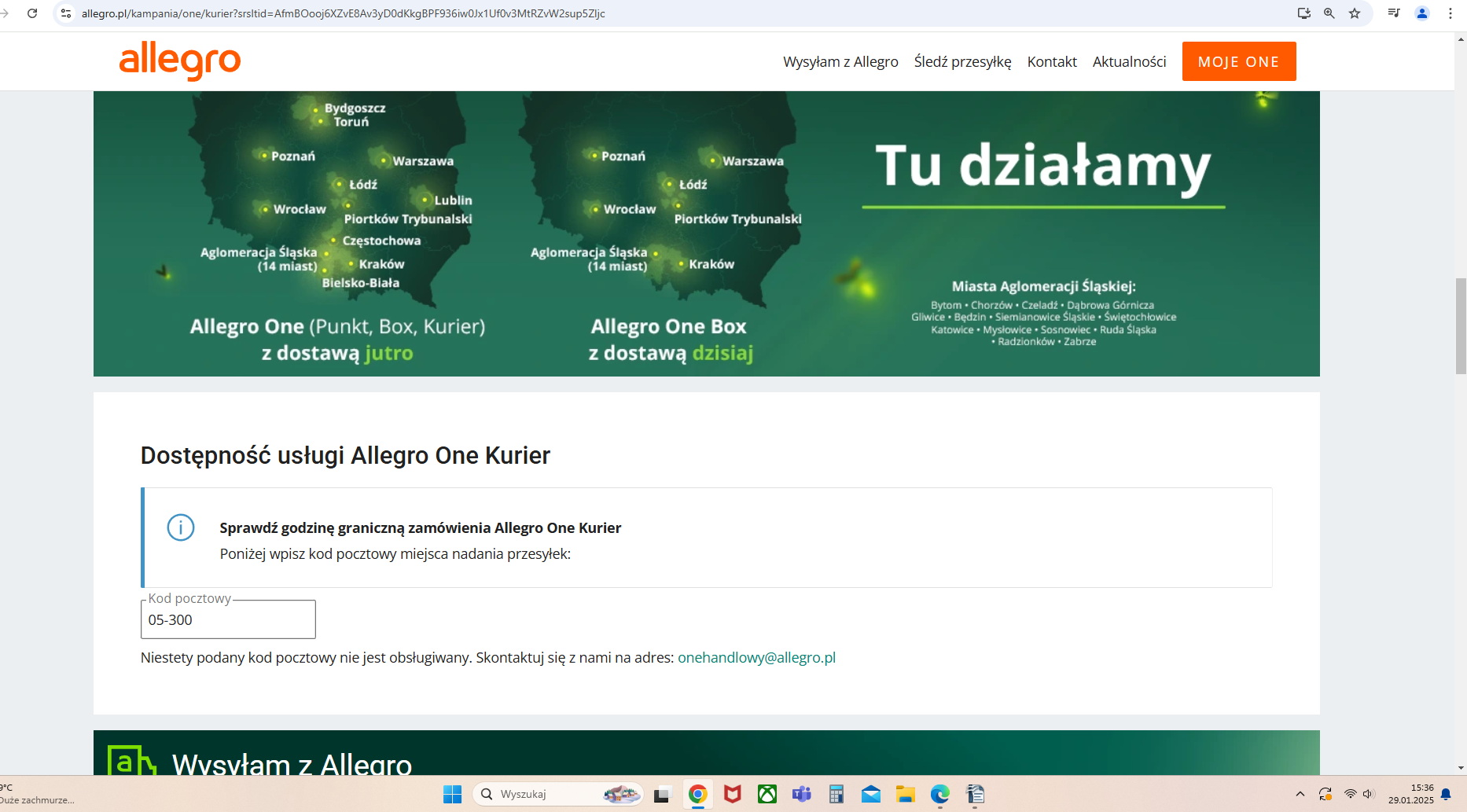Viewport: 1467px width, 812px height.
Task: Toggle the bookmark star for this page
Action: [x=1354, y=13]
